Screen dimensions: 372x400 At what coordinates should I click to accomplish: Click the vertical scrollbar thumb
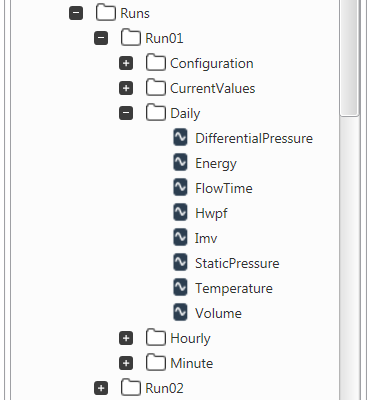pos(349,58)
